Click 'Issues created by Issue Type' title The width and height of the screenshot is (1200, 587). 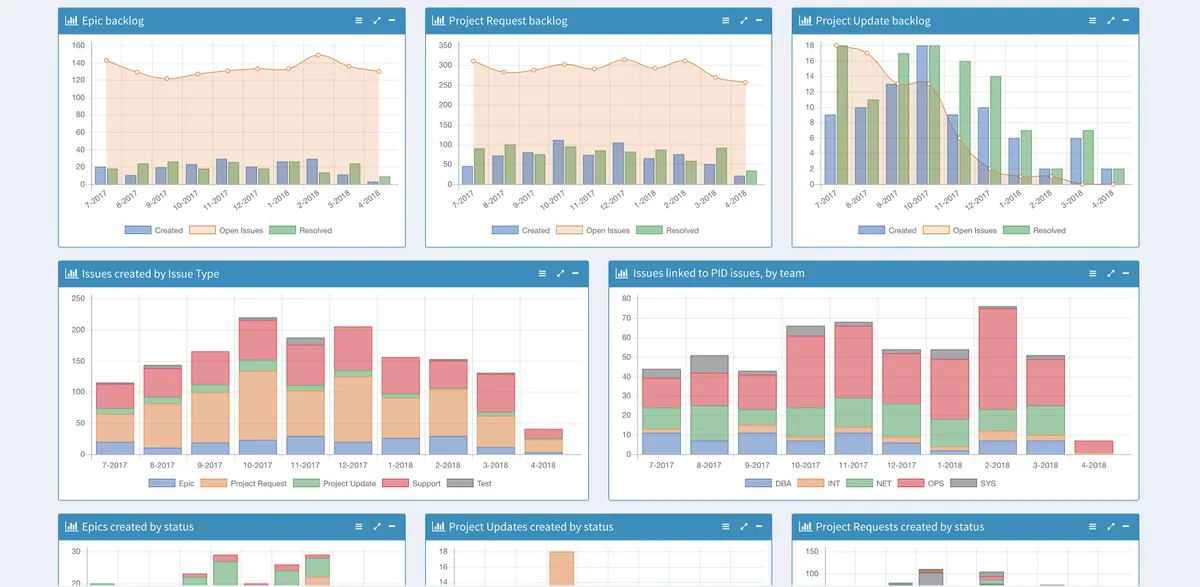tap(150, 273)
